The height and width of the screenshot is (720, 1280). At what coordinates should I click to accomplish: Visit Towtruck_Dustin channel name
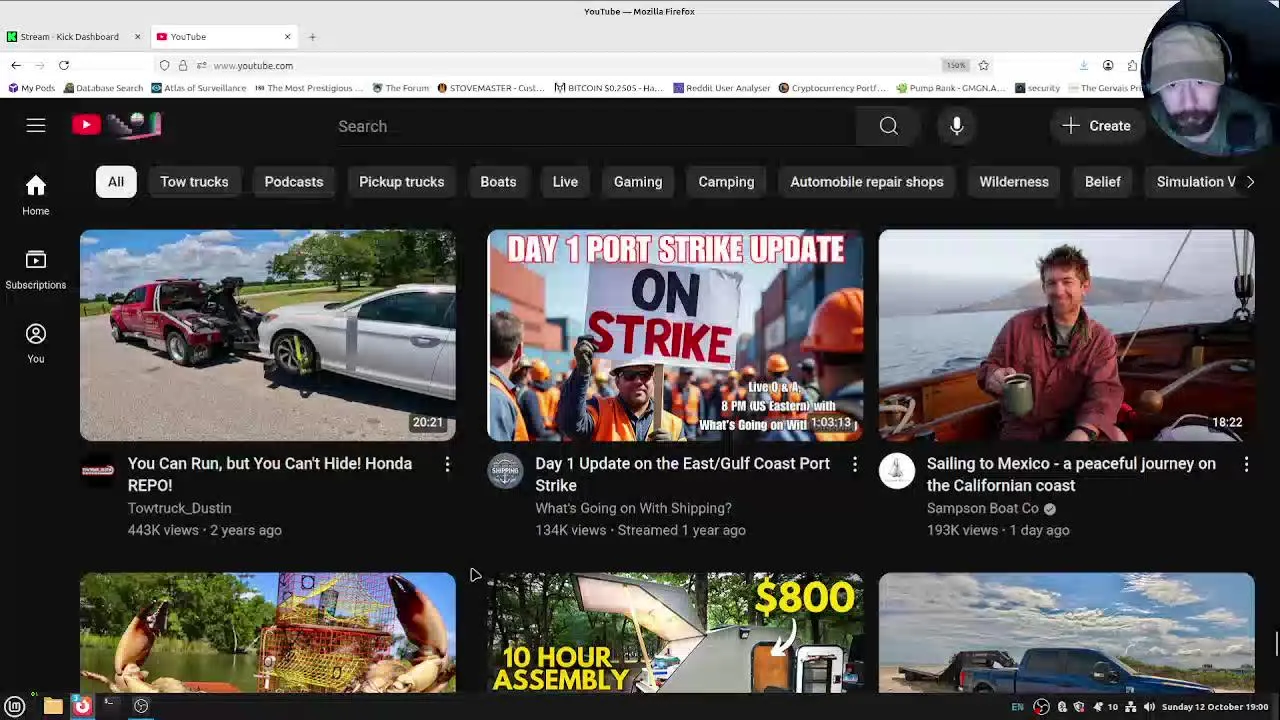point(180,508)
